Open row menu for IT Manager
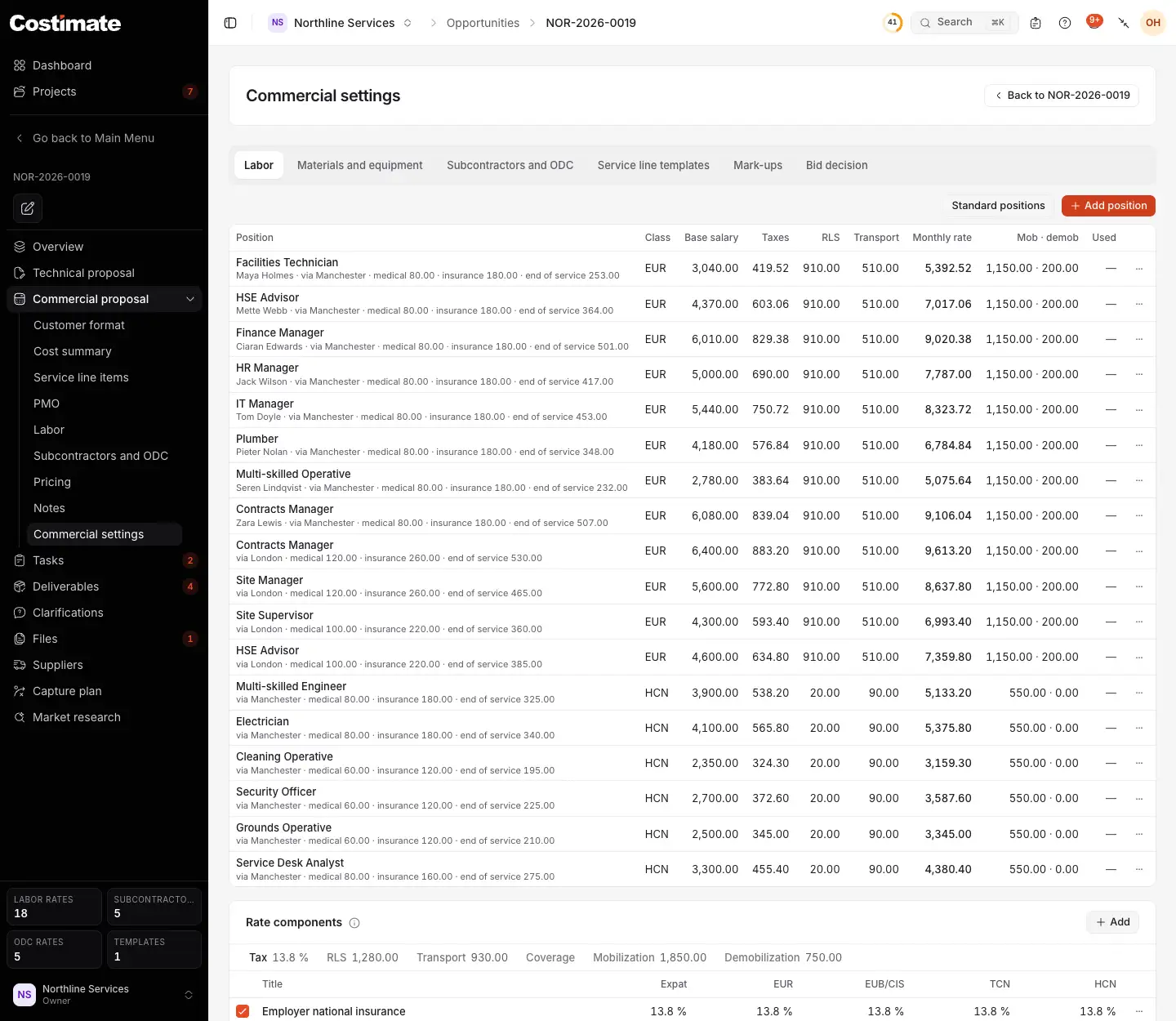 [1139, 410]
